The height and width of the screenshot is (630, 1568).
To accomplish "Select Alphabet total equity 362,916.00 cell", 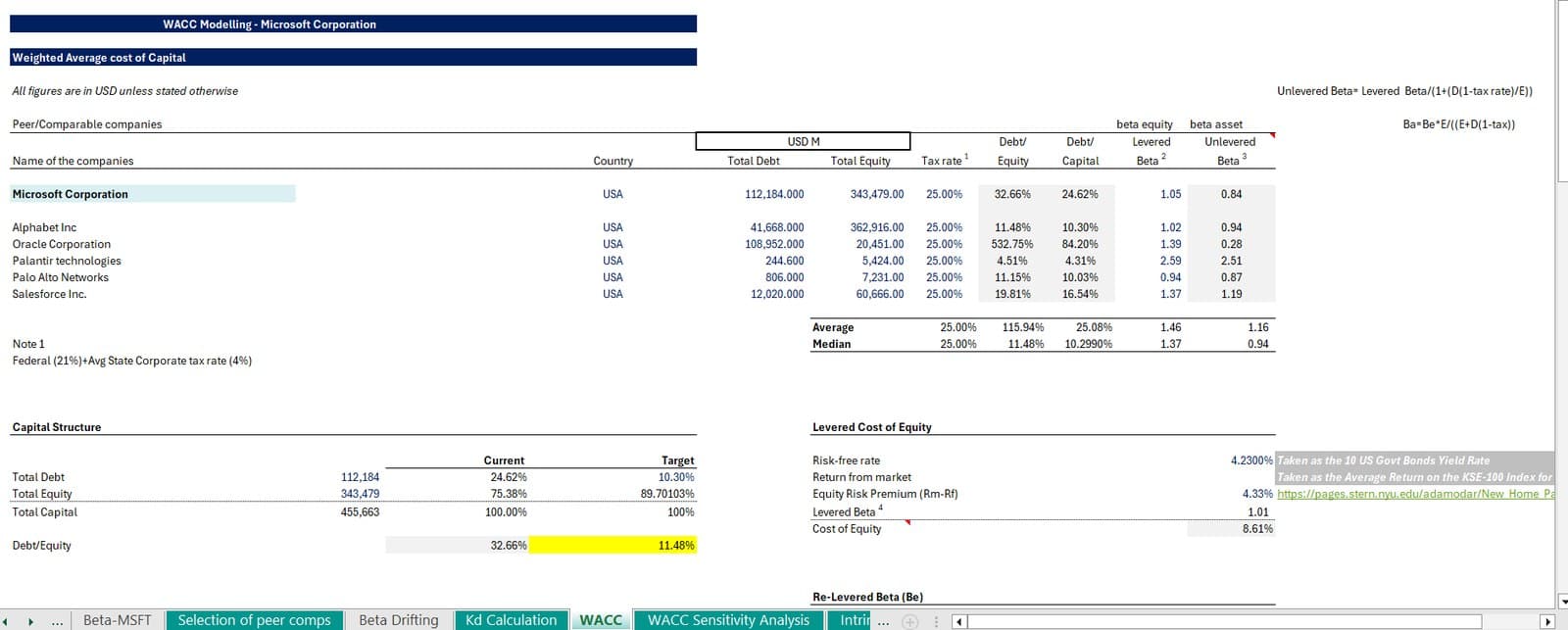I will pos(877,227).
